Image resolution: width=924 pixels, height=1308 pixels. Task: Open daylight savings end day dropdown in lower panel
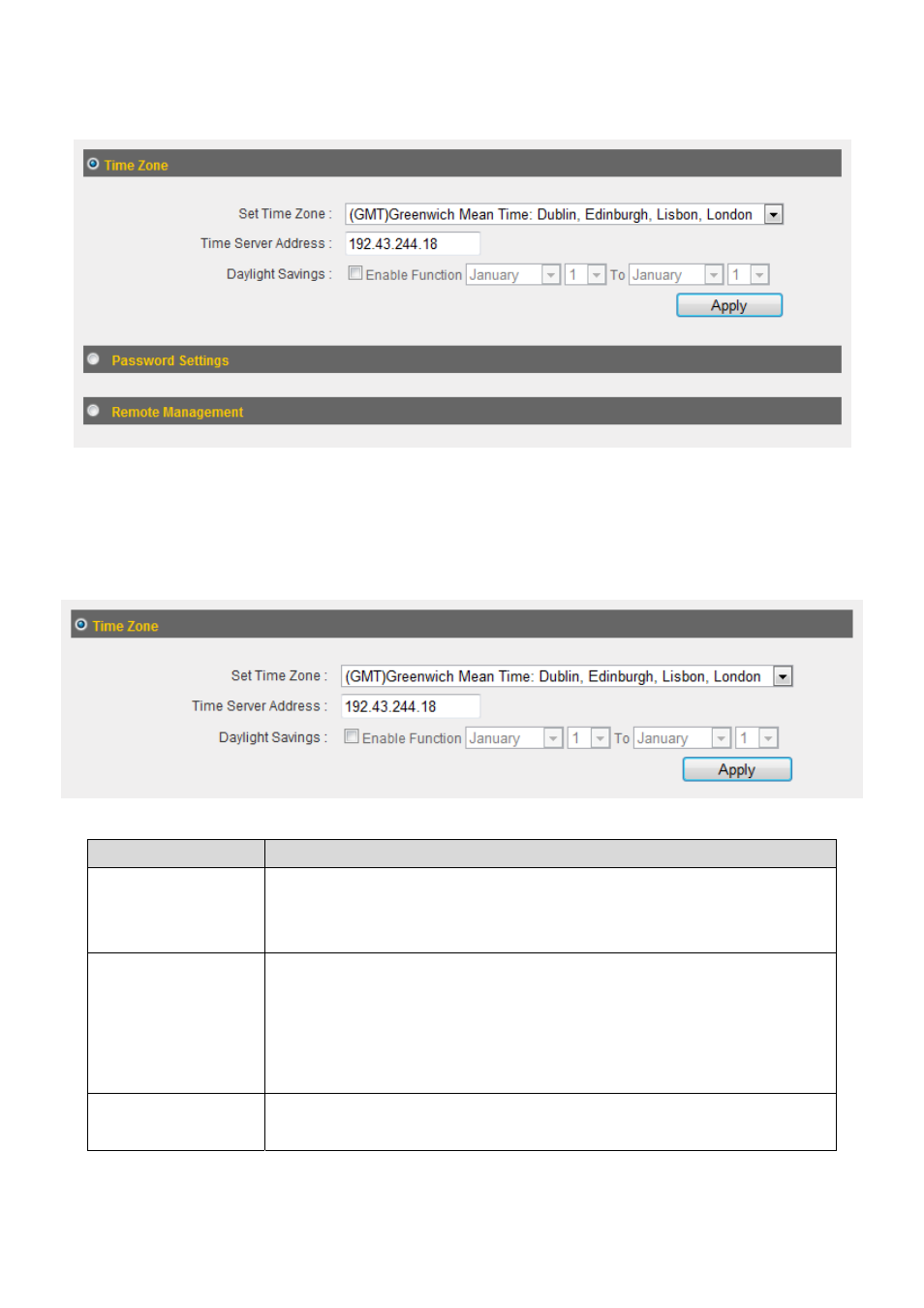(x=757, y=738)
